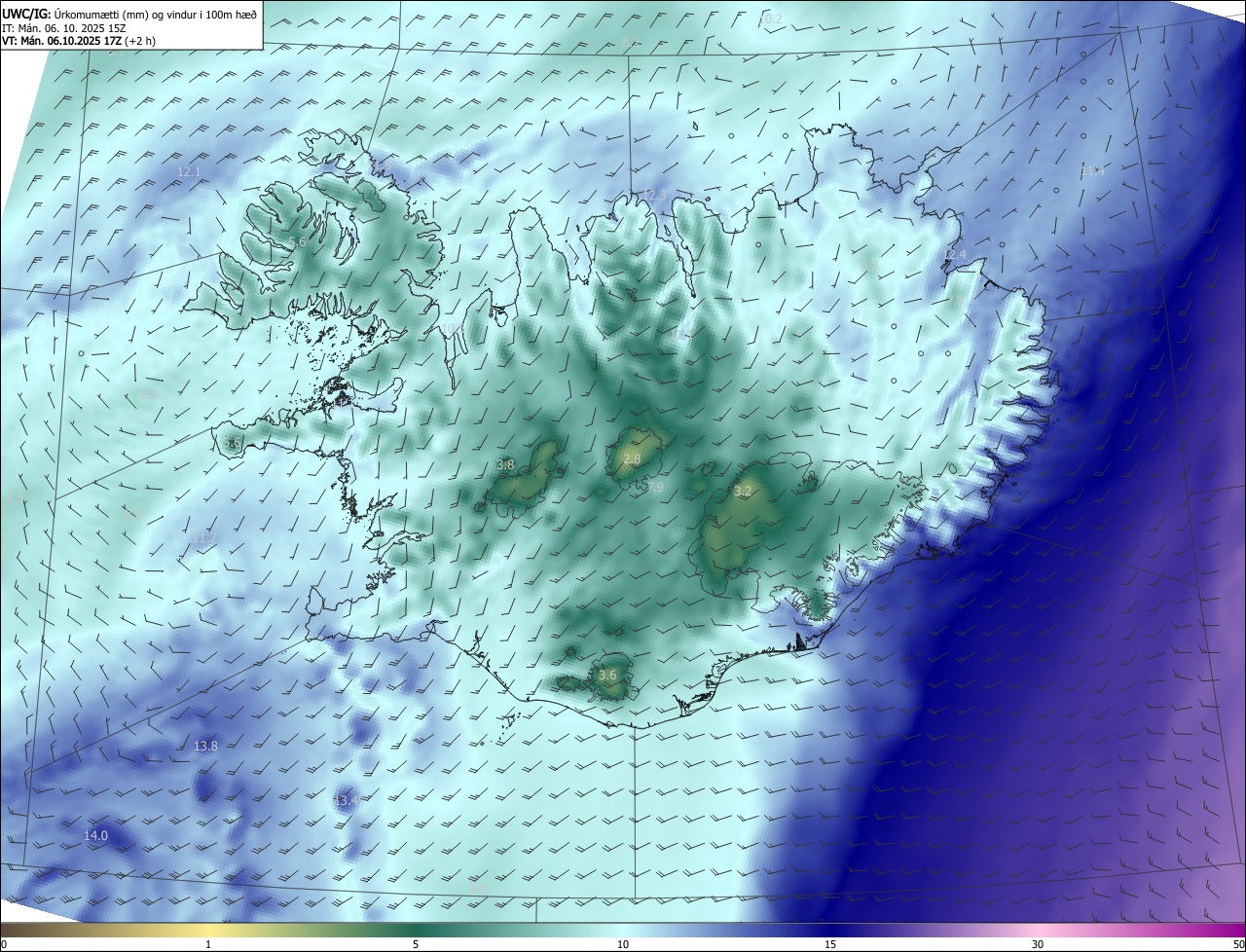This screenshot has width=1246, height=952.
Task: Click the 10.2 value label at top edge
Action: [x=770, y=19]
